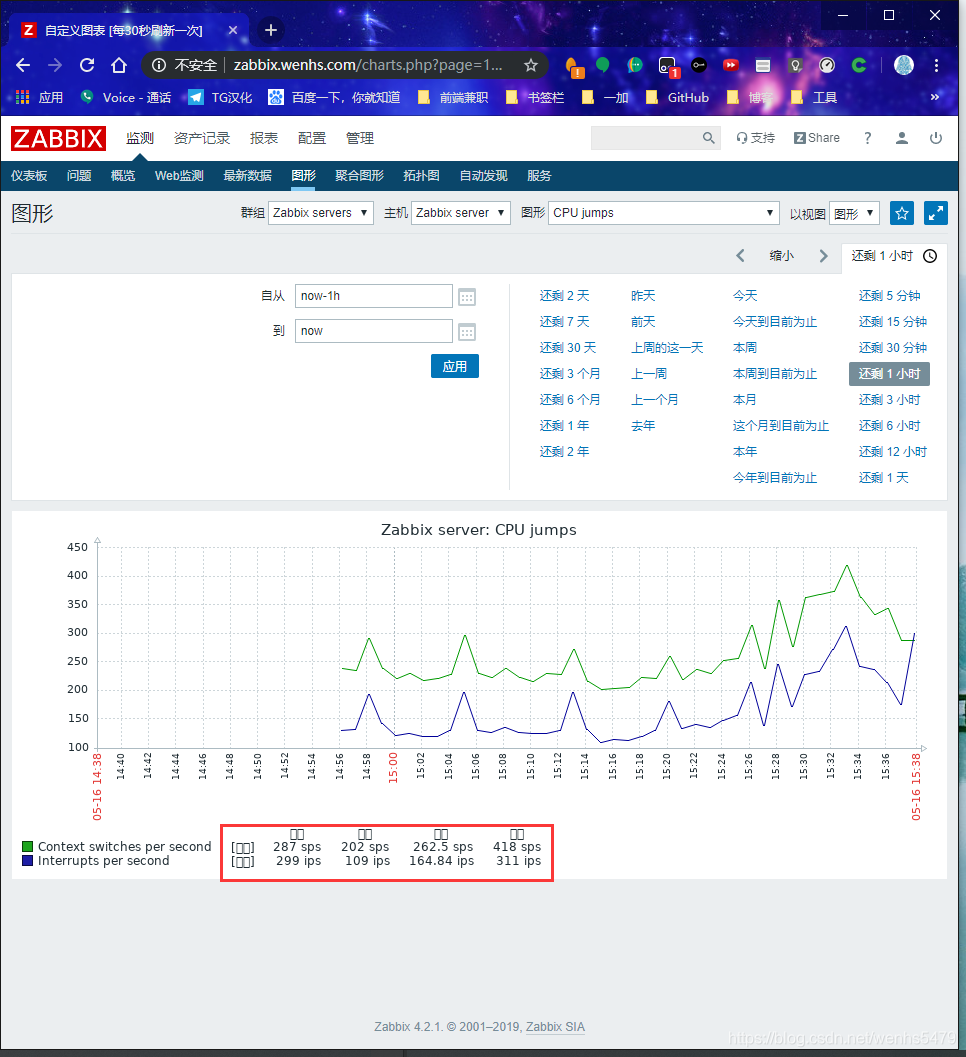The image size is (966, 1057).
Task: Click site info not-secure icon
Action: 159,65
